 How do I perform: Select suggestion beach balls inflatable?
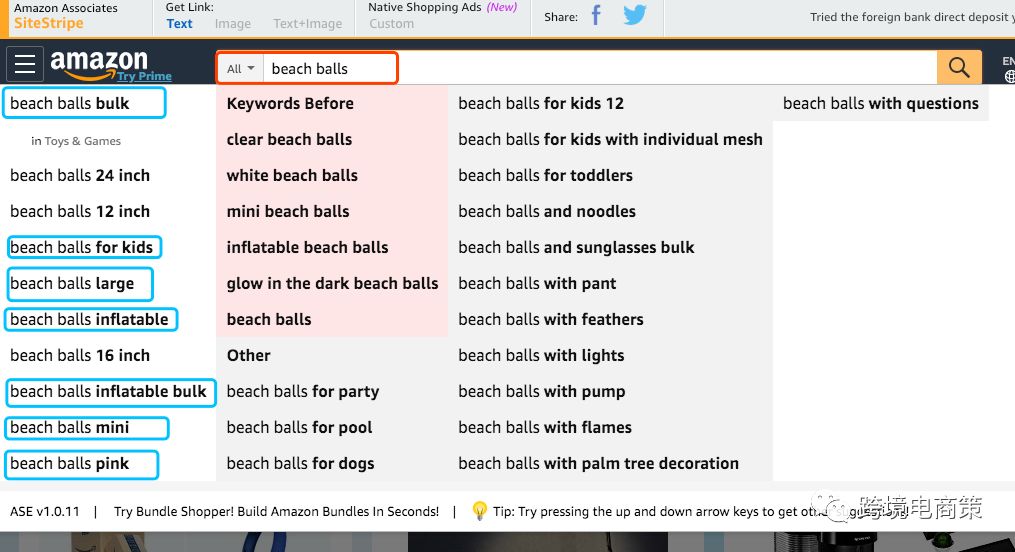click(91, 320)
